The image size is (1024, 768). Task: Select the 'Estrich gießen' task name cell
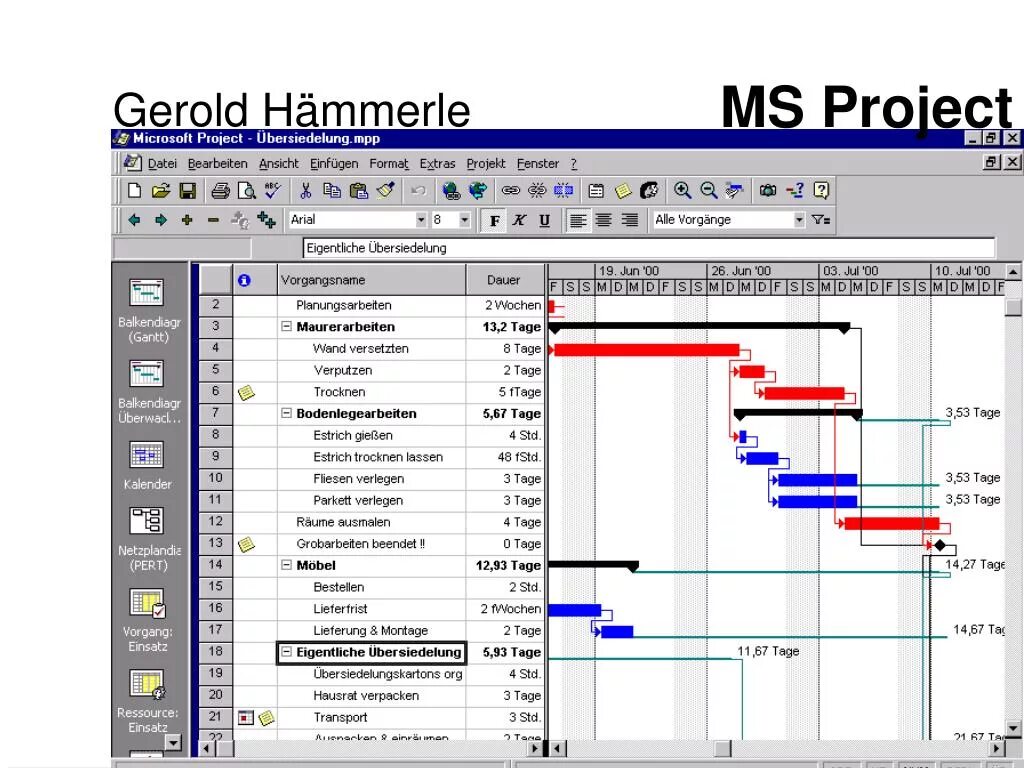click(x=372, y=436)
